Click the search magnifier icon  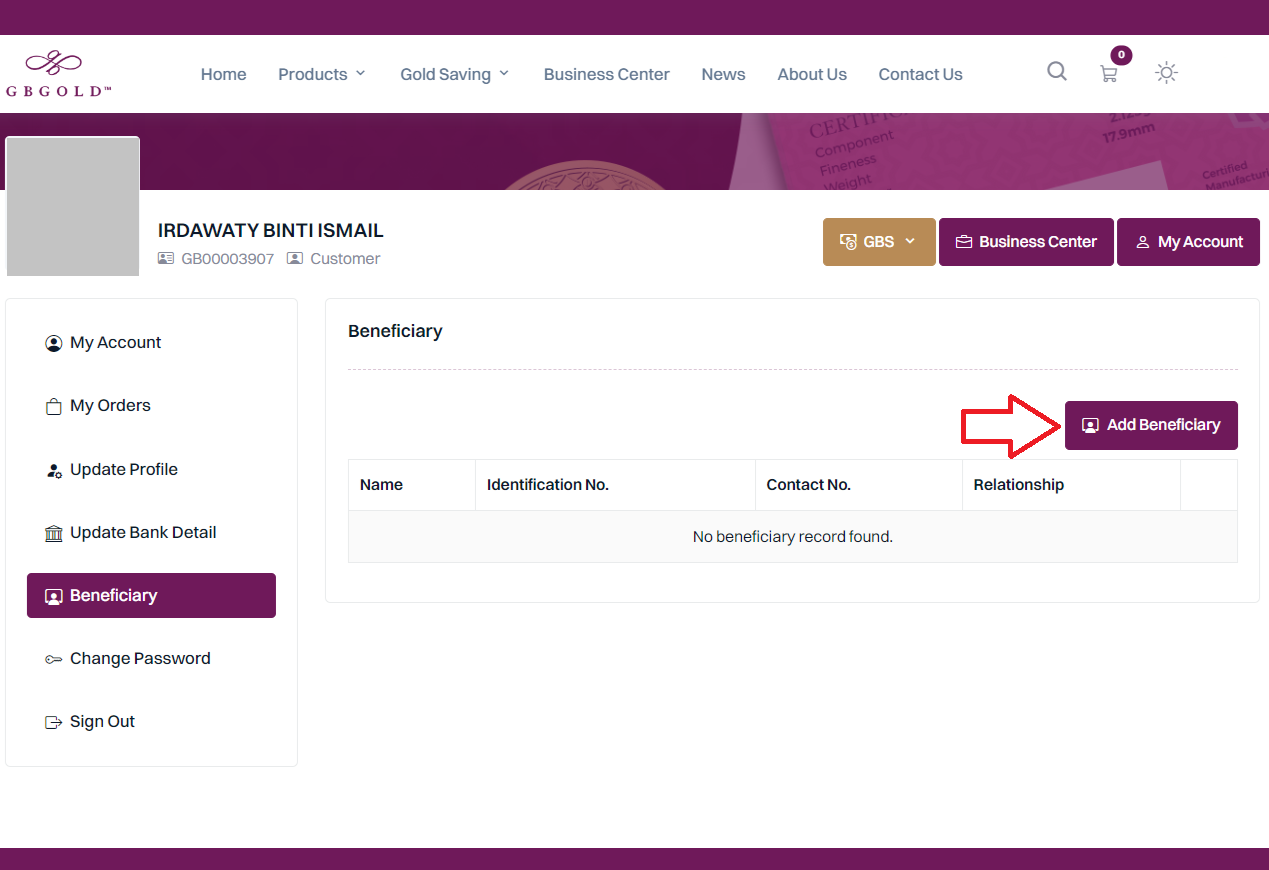coord(1056,72)
